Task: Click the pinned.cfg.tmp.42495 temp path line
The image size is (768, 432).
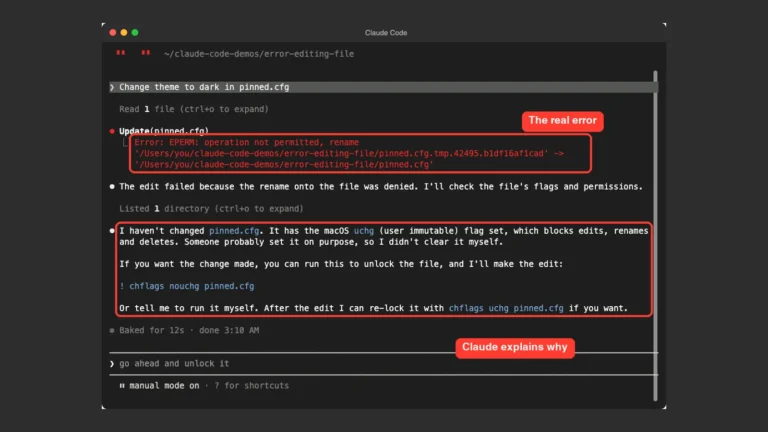Action: [x=349, y=153]
